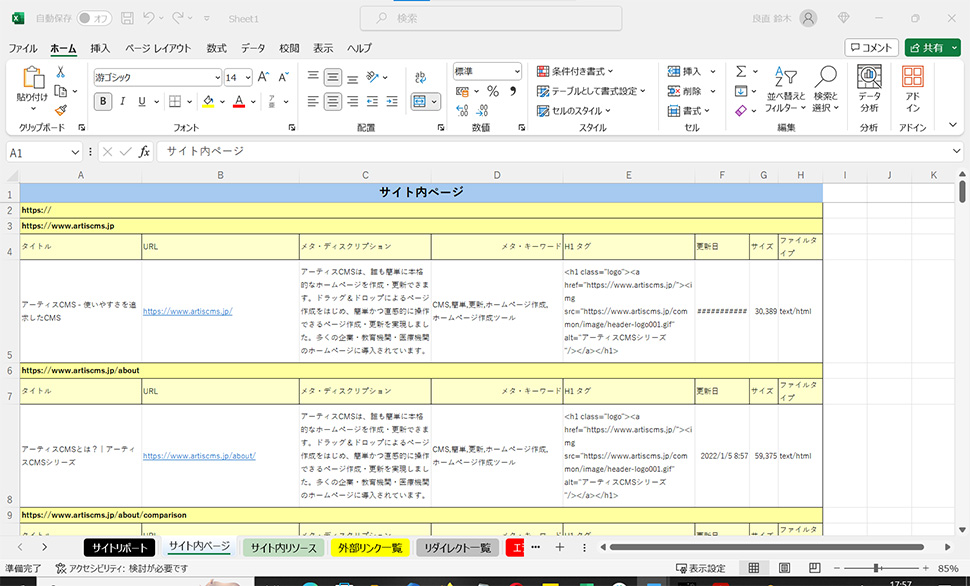Click the Comments button
The height and width of the screenshot is (586, 970).
point(871,48)
